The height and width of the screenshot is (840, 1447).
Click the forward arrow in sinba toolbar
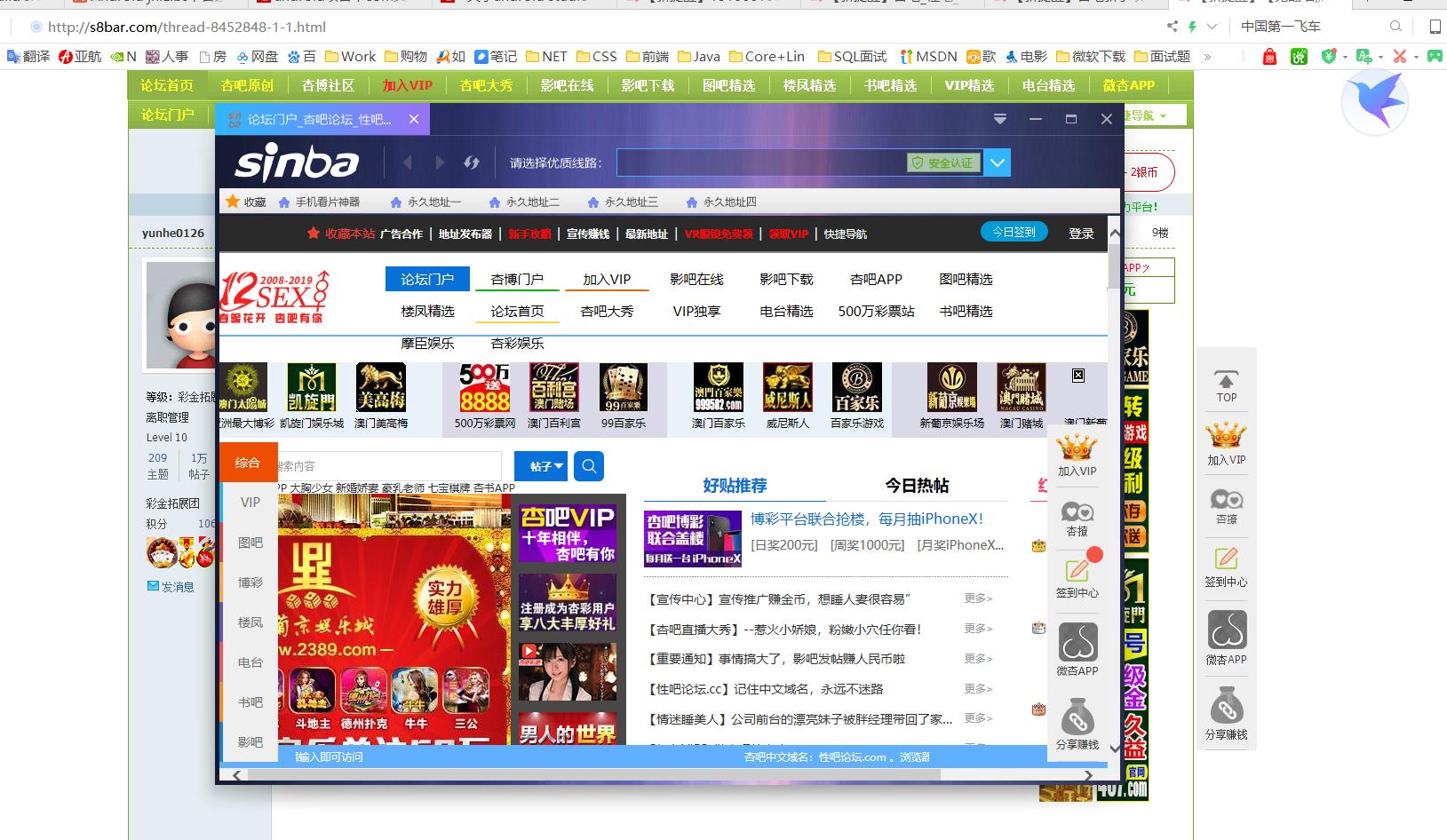pyautogui.click(x=440, y=162)
